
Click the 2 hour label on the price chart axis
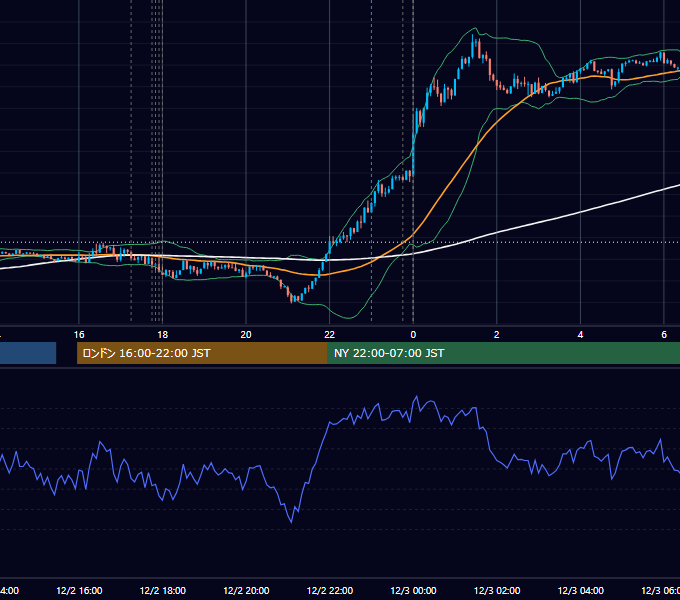click(x=497, y=335)
